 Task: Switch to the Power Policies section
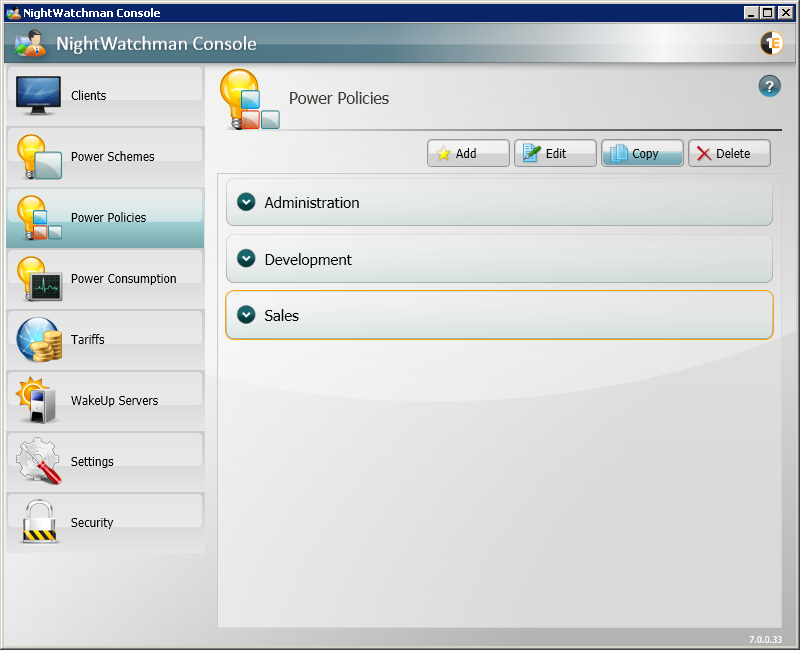click(x=107, y=218)
